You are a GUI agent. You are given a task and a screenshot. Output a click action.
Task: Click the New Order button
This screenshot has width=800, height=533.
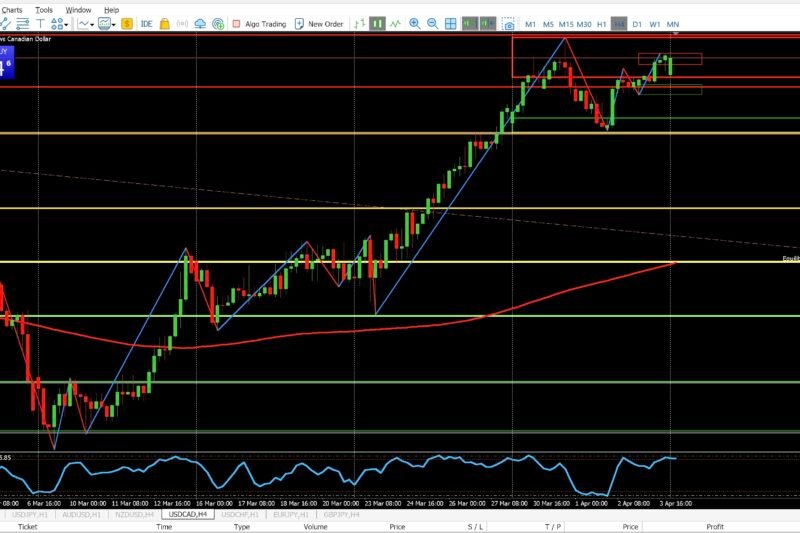319,23
